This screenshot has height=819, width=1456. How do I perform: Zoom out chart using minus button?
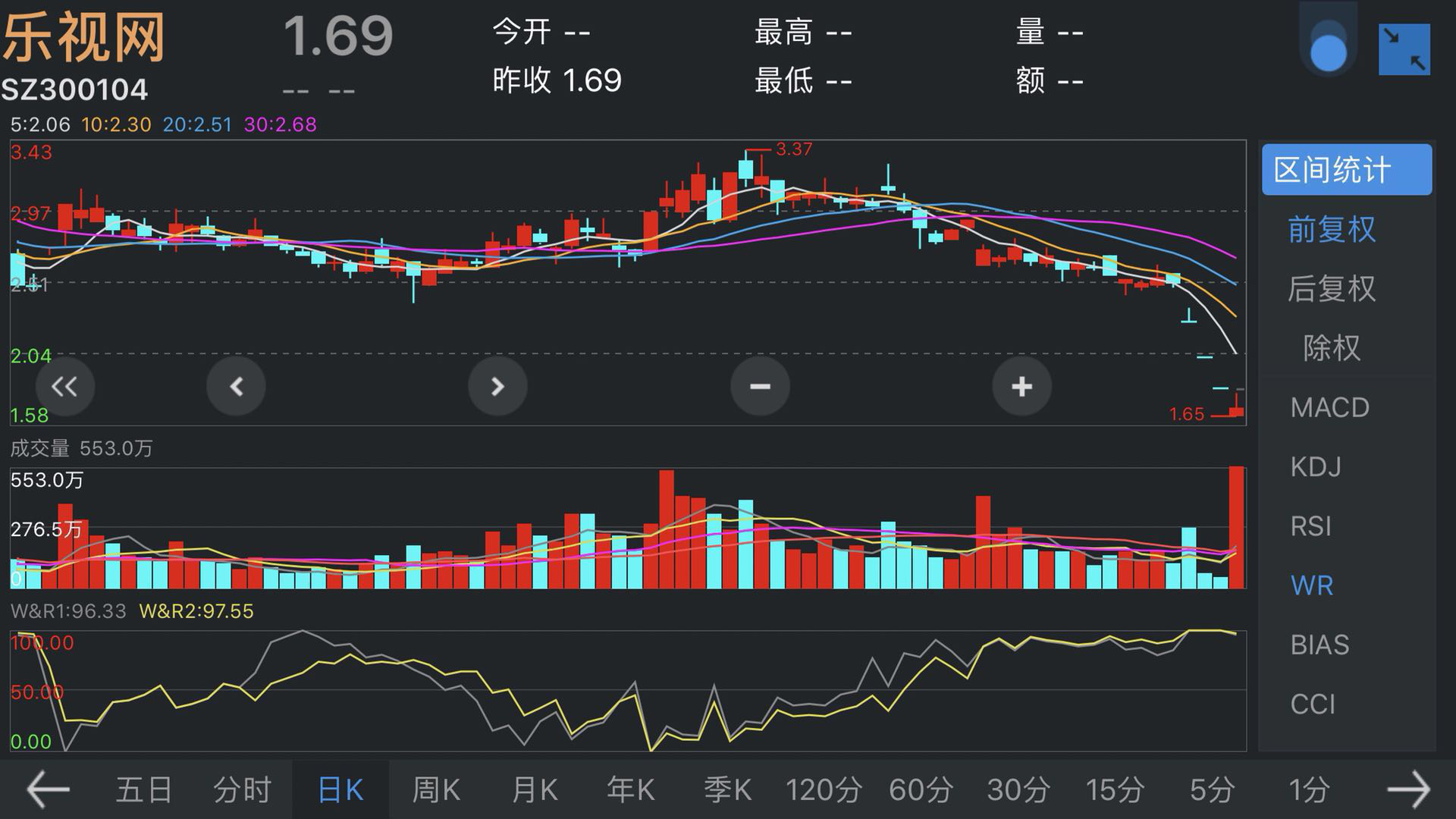(x=760, y=387)
